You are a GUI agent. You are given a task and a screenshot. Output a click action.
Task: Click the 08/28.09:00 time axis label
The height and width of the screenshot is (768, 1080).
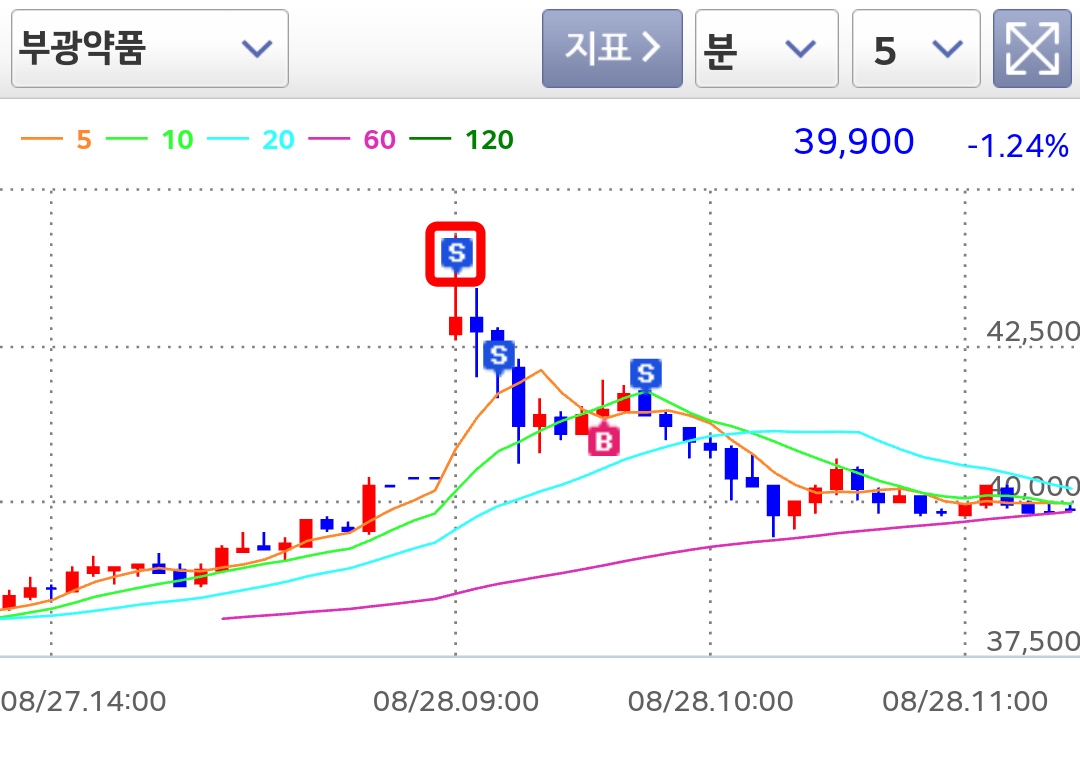coord(455,701)
